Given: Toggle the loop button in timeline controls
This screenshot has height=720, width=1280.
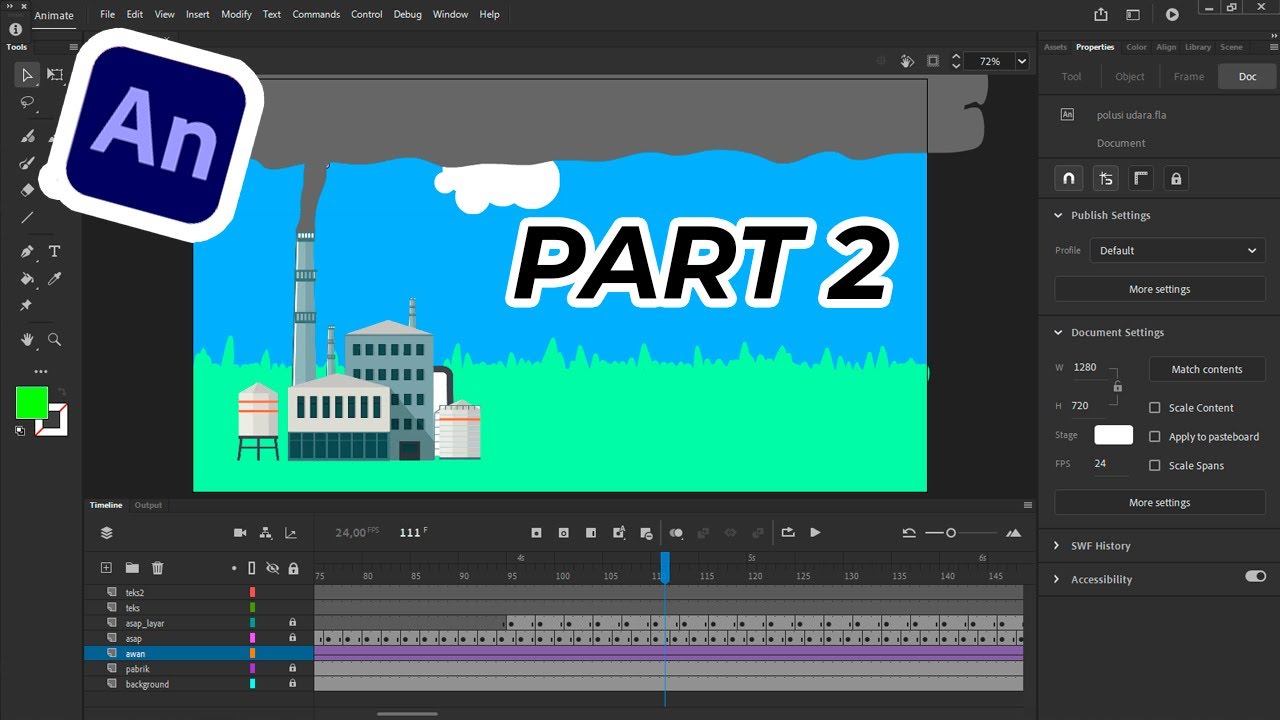Looking at the screenshot, I should [x=788, y=533].
